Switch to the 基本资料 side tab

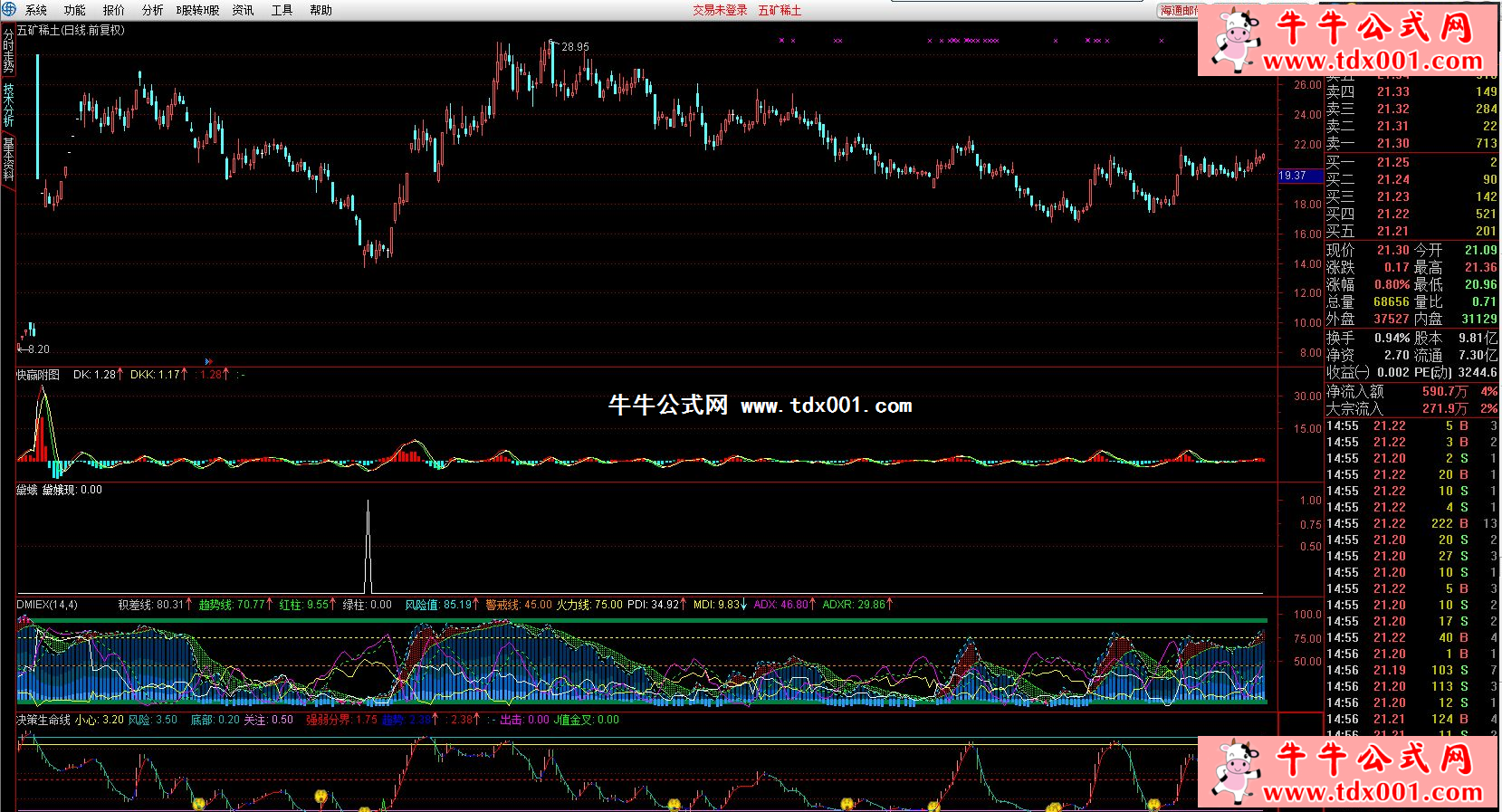pyautogui.click(x=8, y=159)
